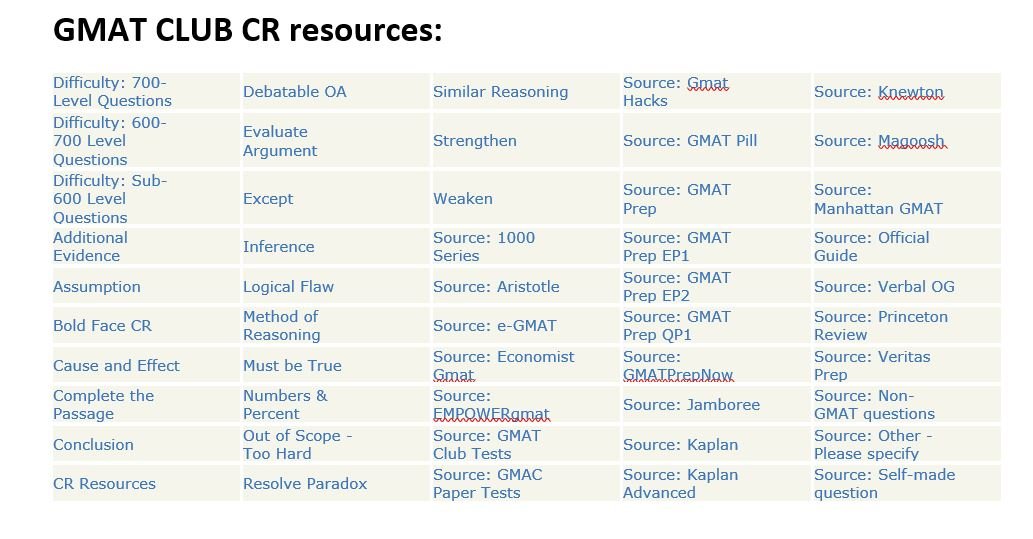Select the Source: Self-made question link

click(x=884, y=483)
